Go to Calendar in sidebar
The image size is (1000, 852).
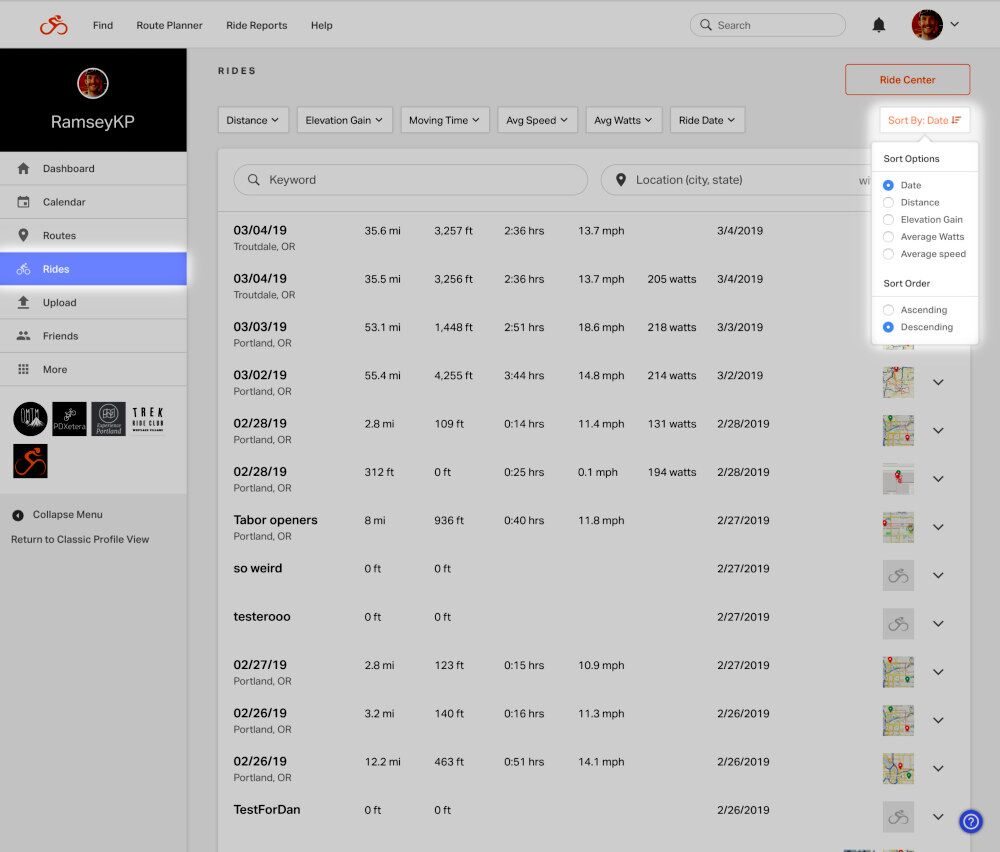93,202
